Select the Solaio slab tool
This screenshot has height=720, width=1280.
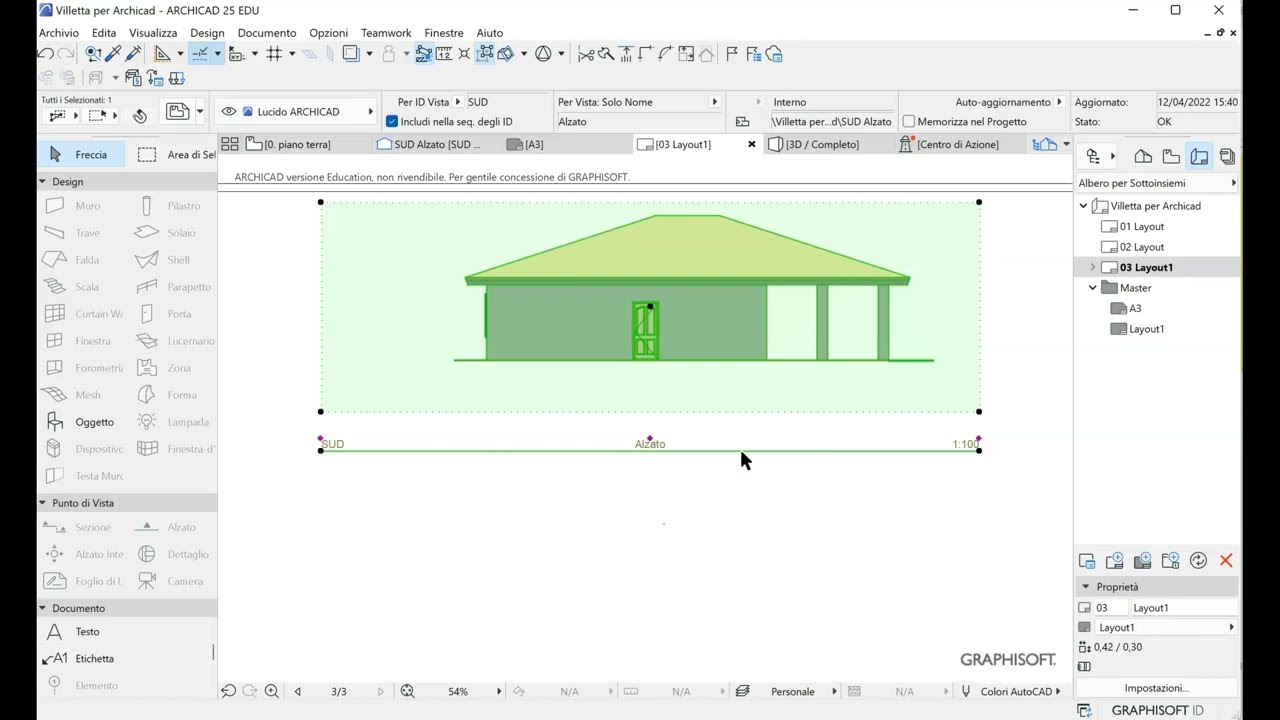(x=172, y=233)
